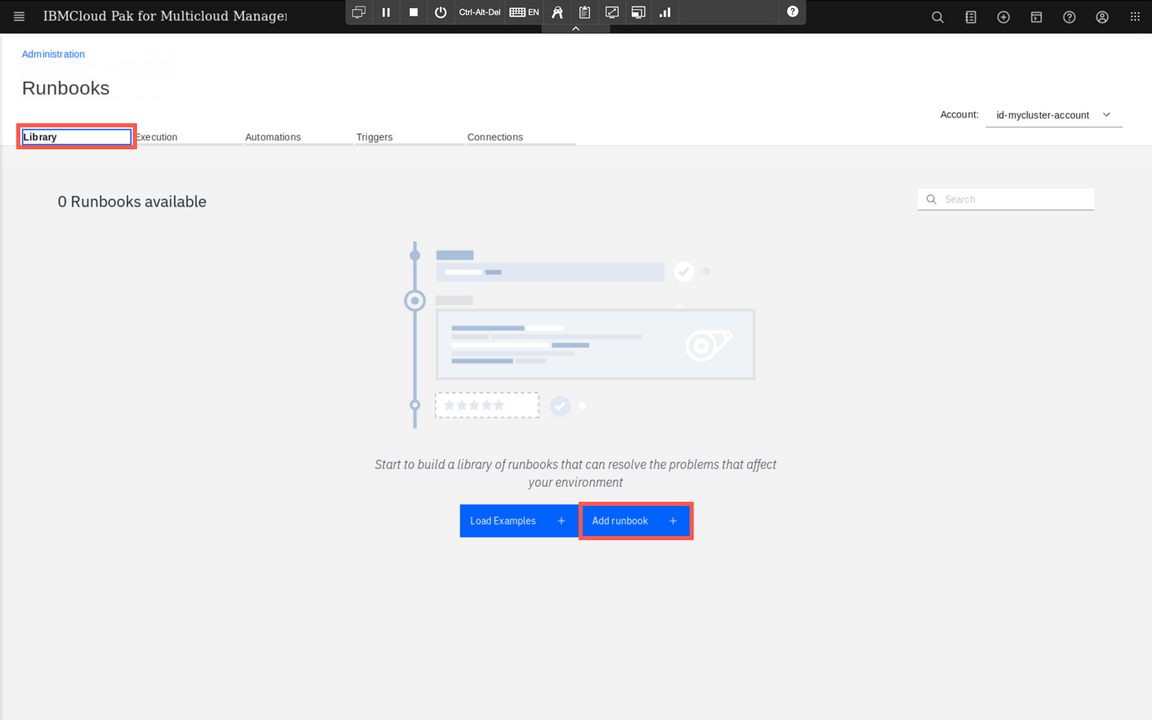1152x720 pixels.
Task: Open the hamburger navigation menu
Action: (x=19, y=16)
